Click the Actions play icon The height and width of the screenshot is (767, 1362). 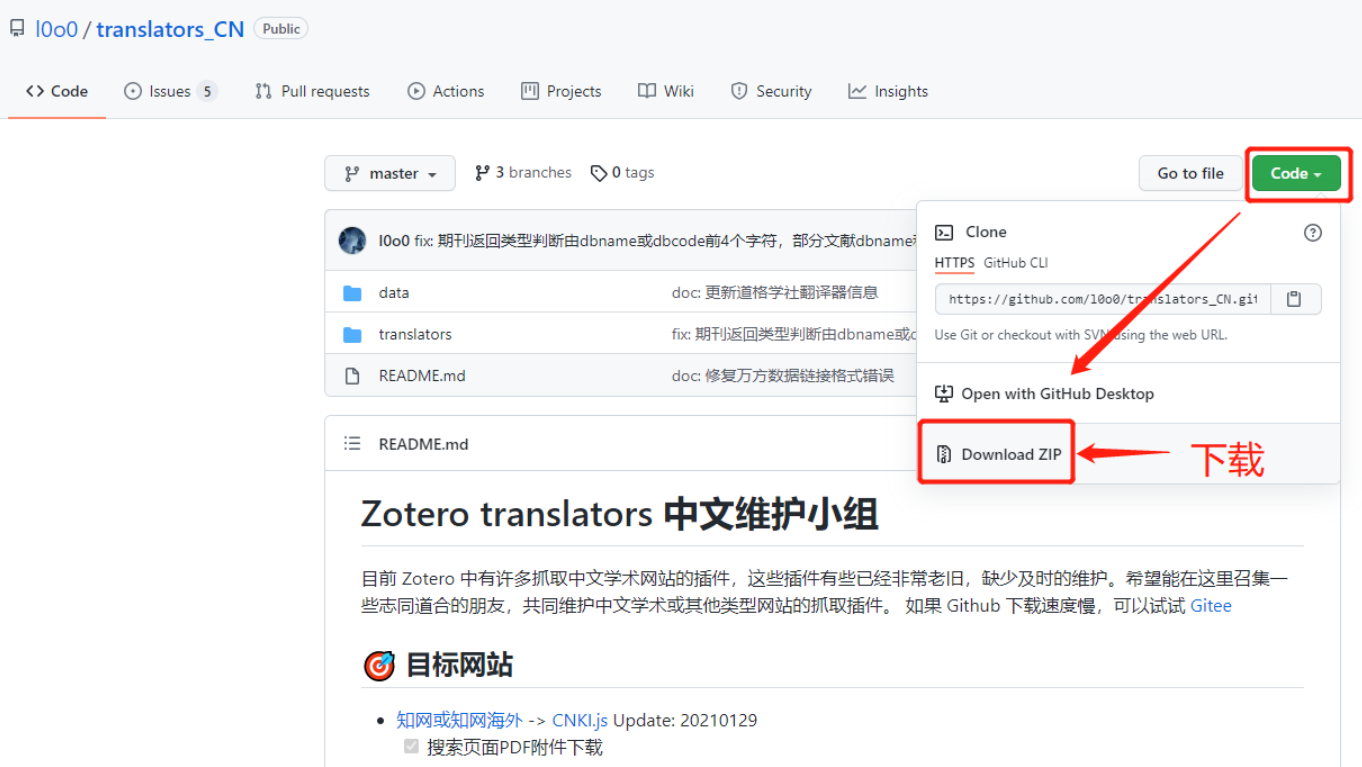click(416, 91)
